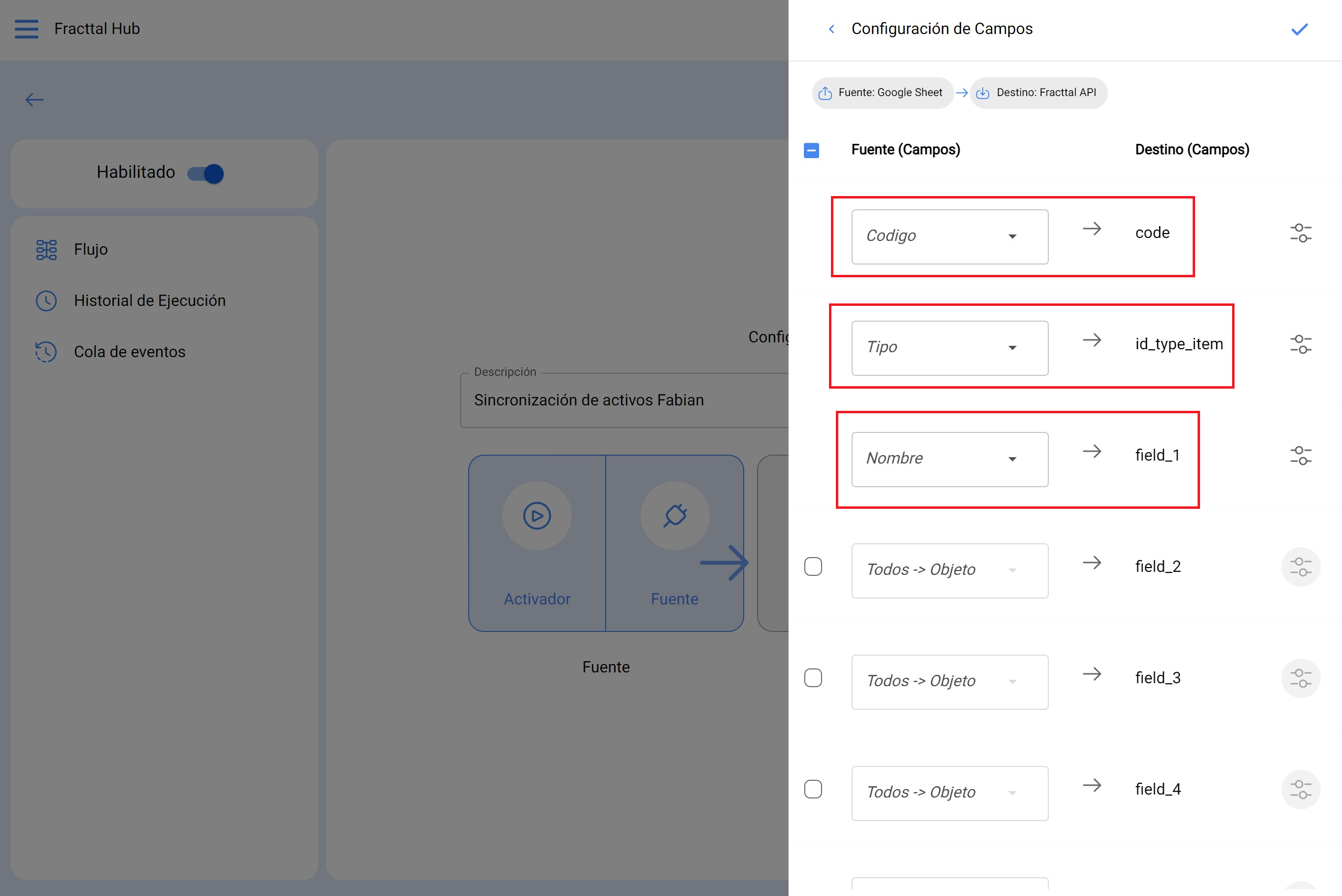1342x896 pixels.
Task: Open the Nombre source field dropdown
Action: point(949,460)
